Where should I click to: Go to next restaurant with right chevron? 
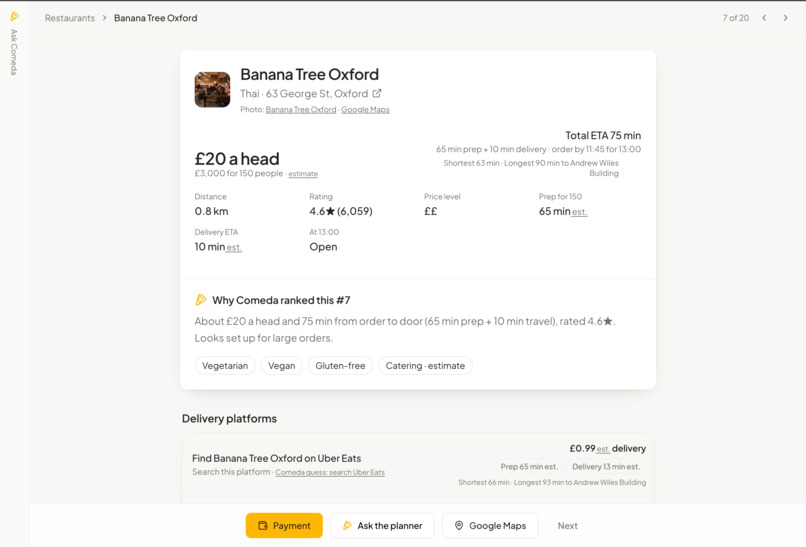click(x=785, y=18)
